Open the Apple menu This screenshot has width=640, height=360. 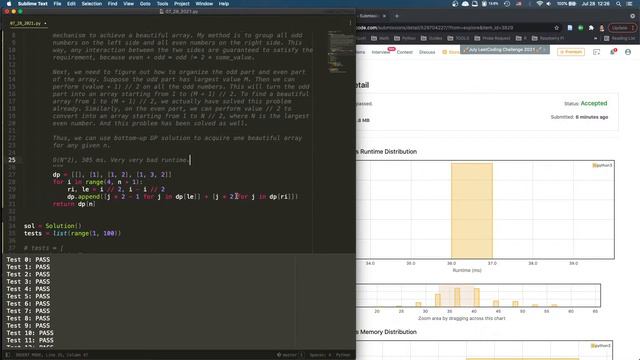click(9, 4)
